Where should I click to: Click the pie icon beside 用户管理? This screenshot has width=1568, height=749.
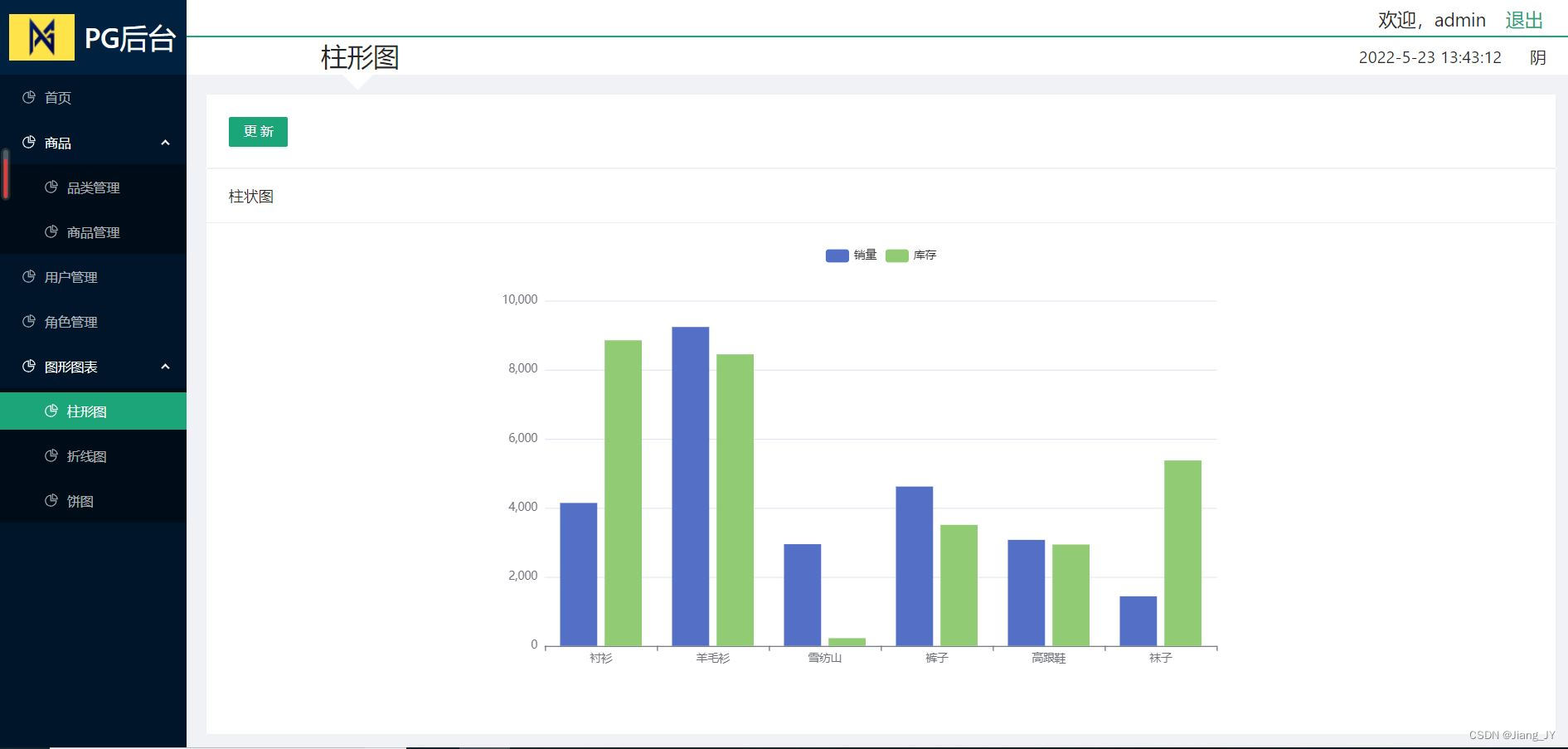tap(29, 276)
